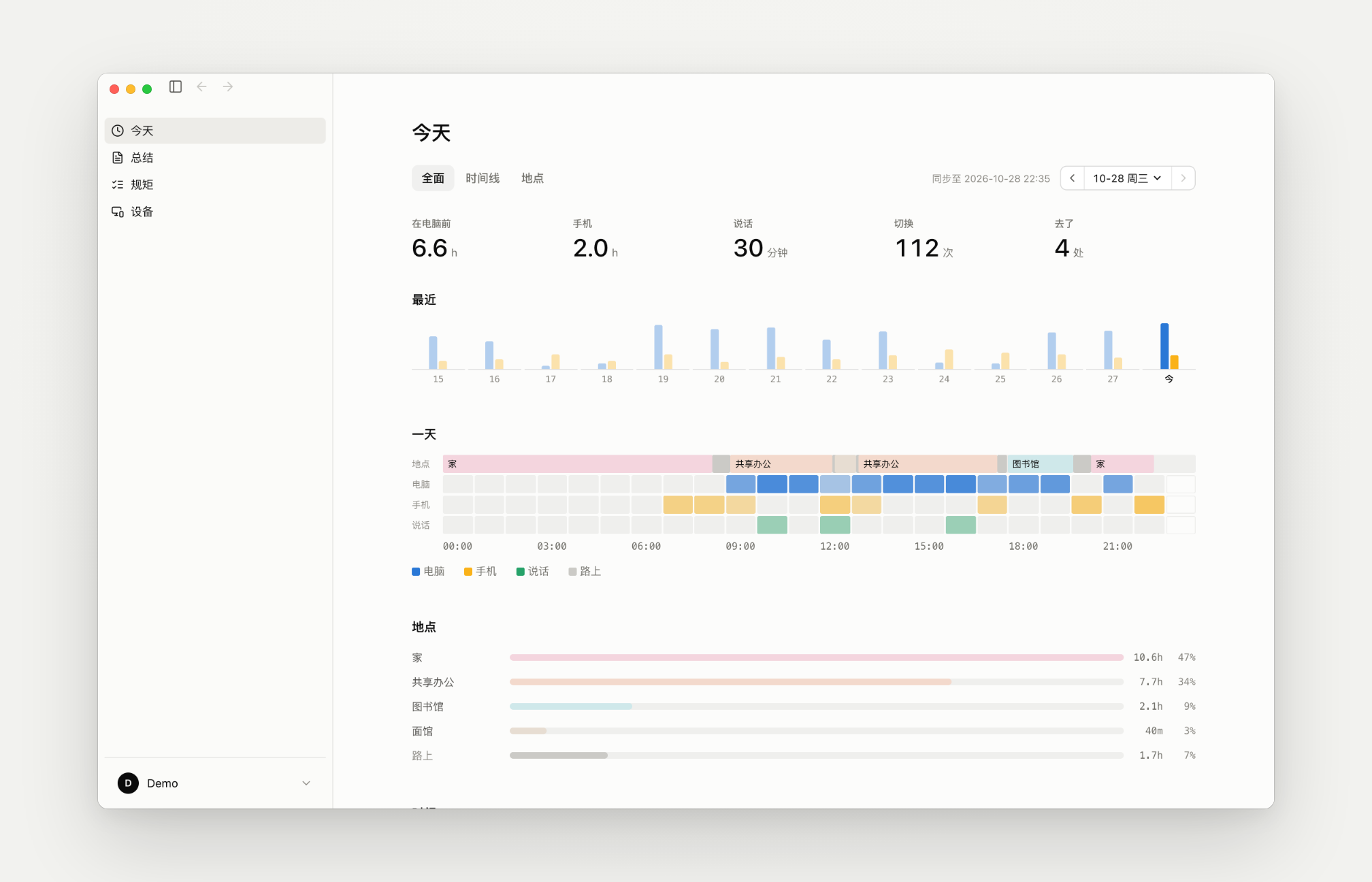This screenshot has height=882, width=1372.
Task: Open 规矩 in the sidebar
Action: [x=215, y=184]
